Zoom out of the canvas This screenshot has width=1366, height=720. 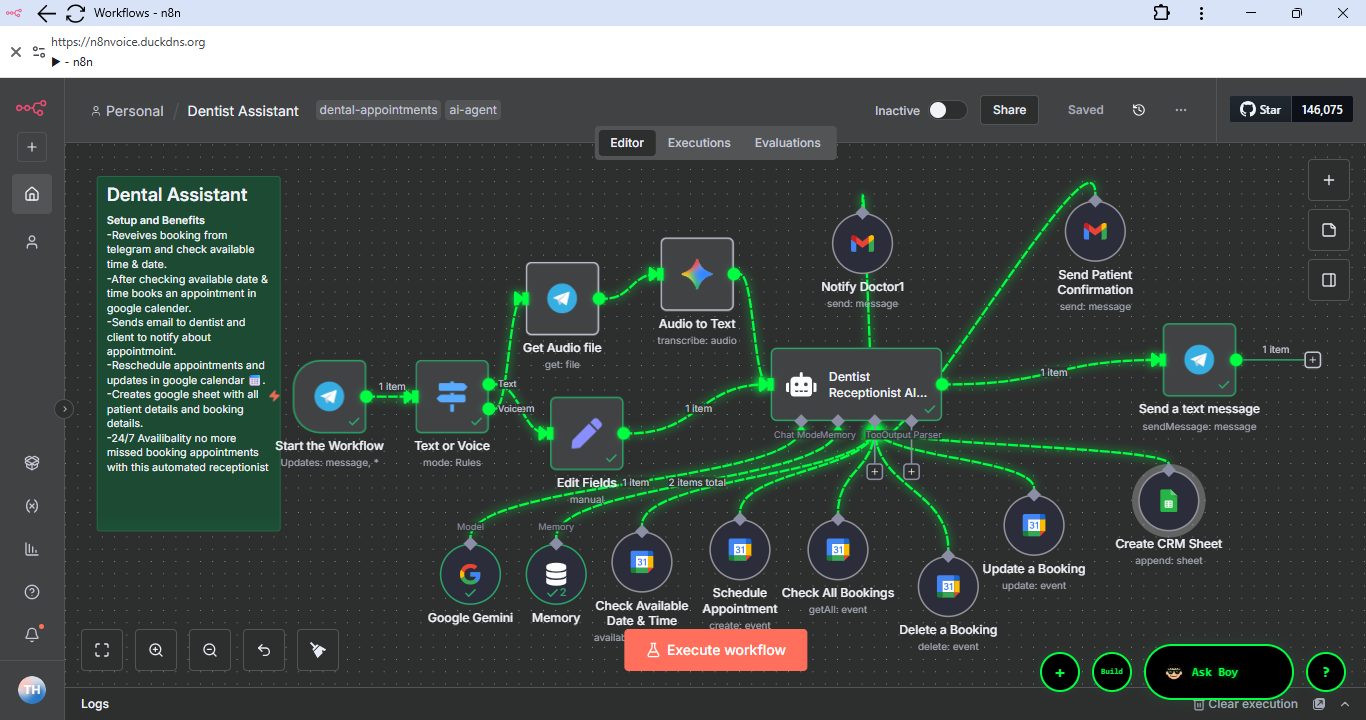(x=210, y=650)
